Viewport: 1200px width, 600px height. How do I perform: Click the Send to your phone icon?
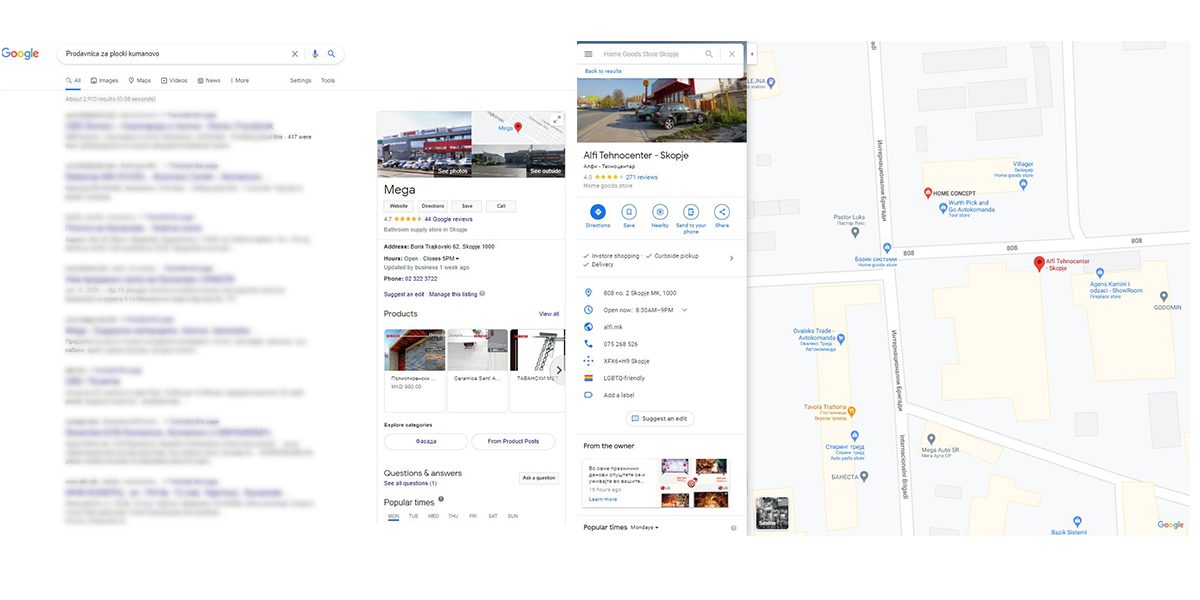[x=691, y=212]
